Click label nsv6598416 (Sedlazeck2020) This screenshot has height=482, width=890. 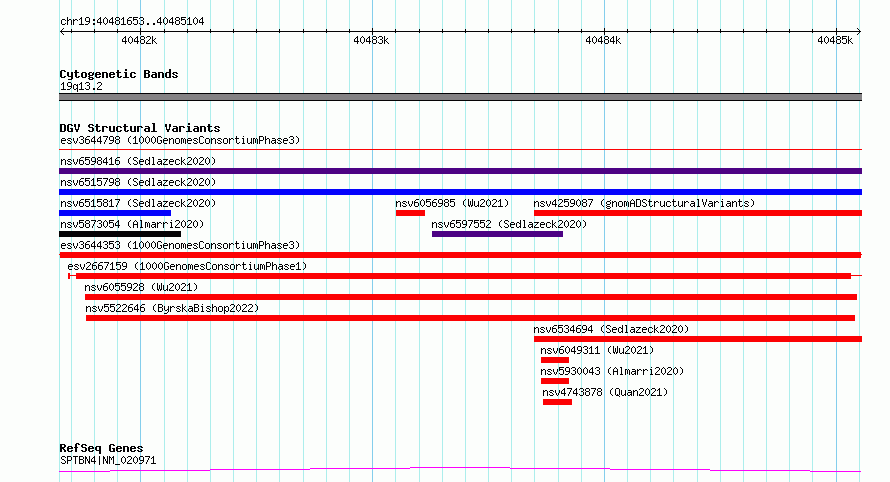click(x=138, y=161)
